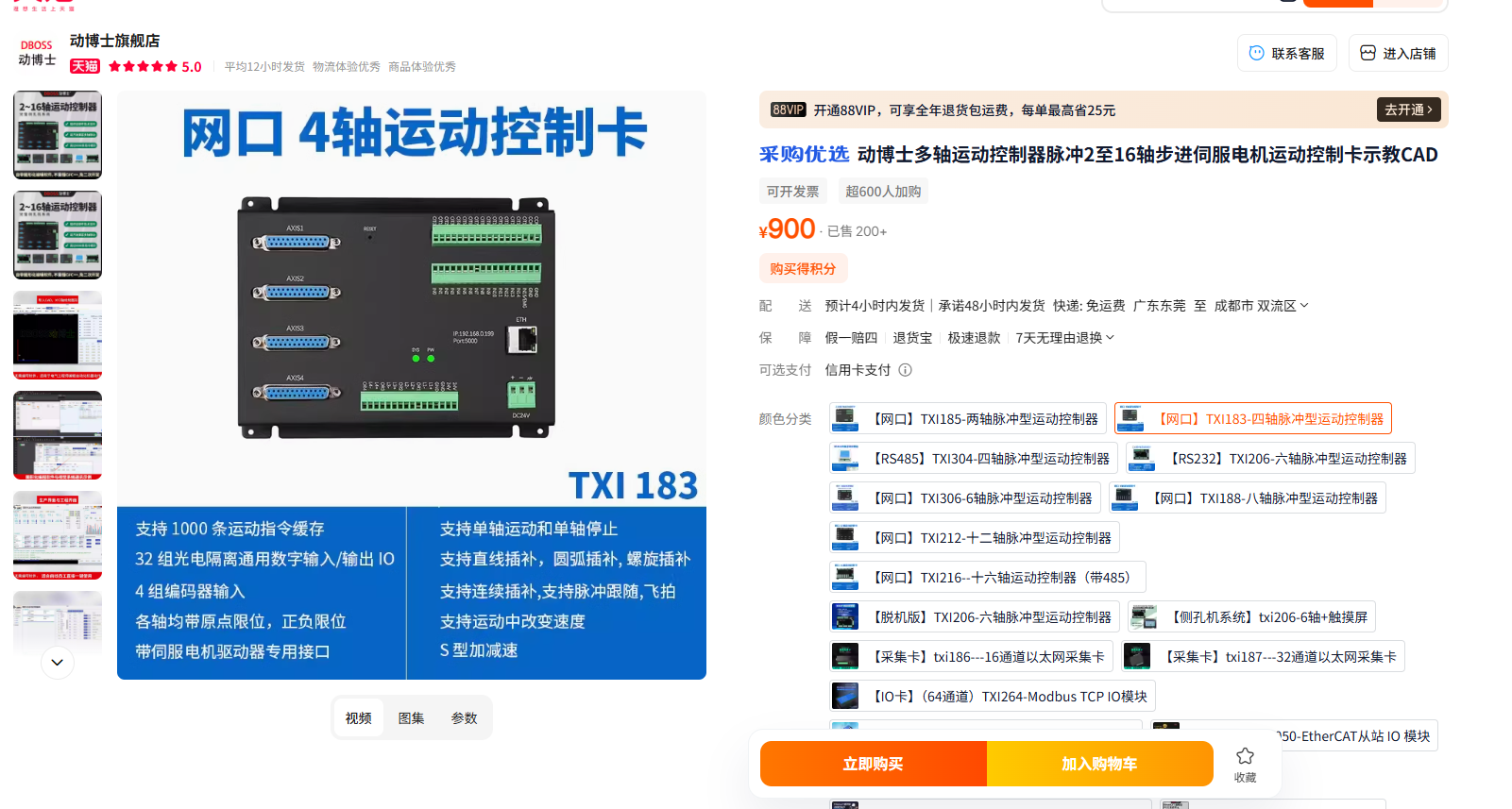
Task: Select option 【网口】TXI216--十六轴运动控制器（带485）
Action: coord(988,577)
